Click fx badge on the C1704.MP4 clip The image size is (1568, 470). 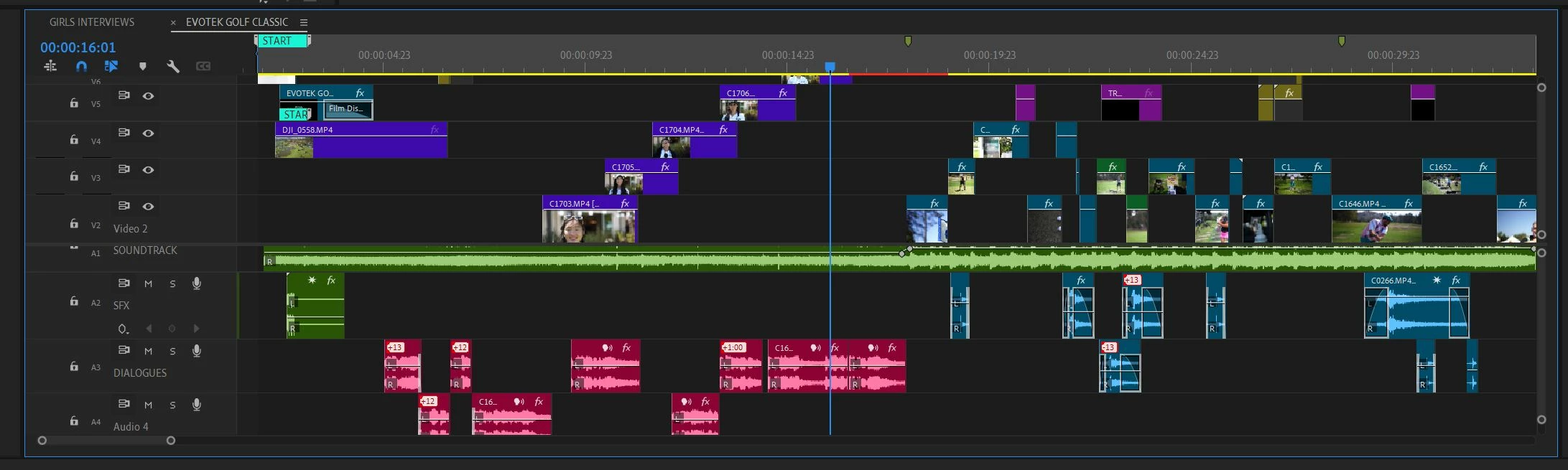723,130
